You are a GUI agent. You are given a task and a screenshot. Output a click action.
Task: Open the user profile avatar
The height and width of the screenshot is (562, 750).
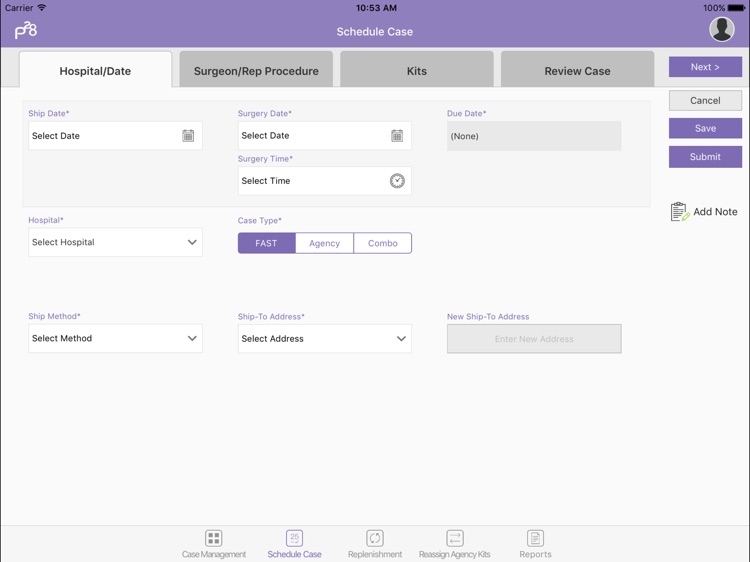click(722, 30)
